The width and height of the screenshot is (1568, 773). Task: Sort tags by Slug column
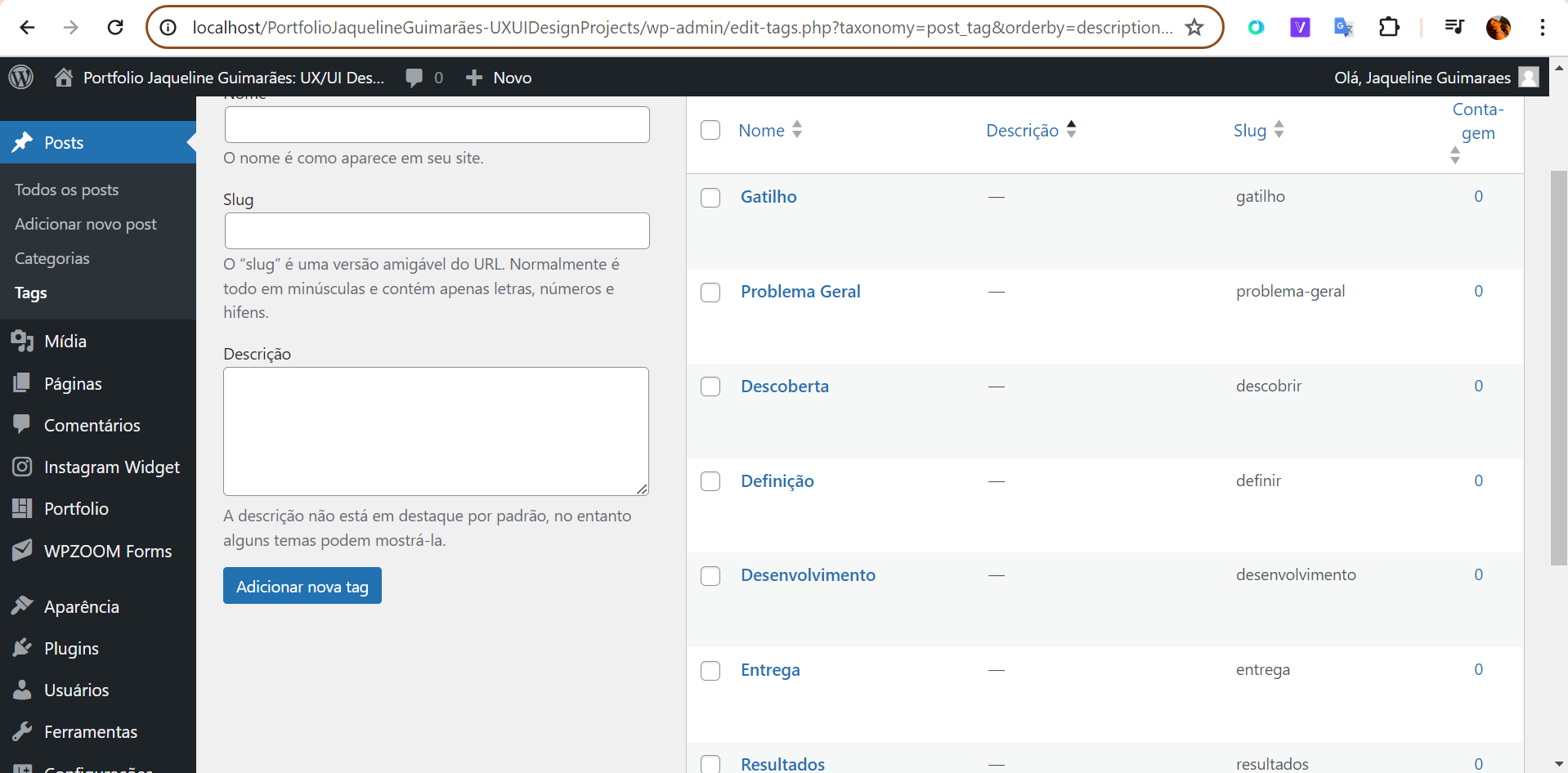coord(1259,130)
